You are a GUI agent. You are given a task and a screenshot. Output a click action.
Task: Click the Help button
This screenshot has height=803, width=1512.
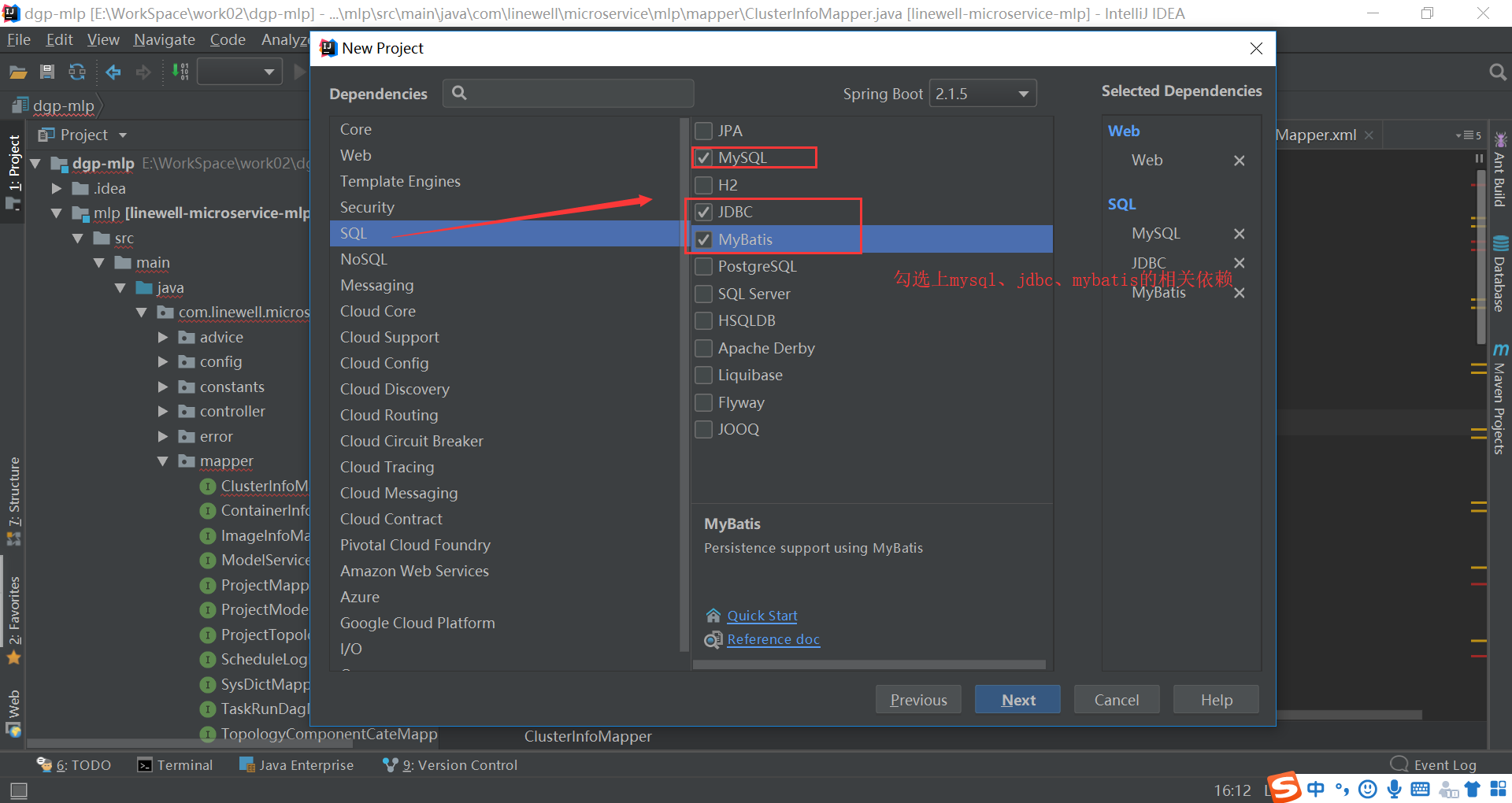[1216, 700]
